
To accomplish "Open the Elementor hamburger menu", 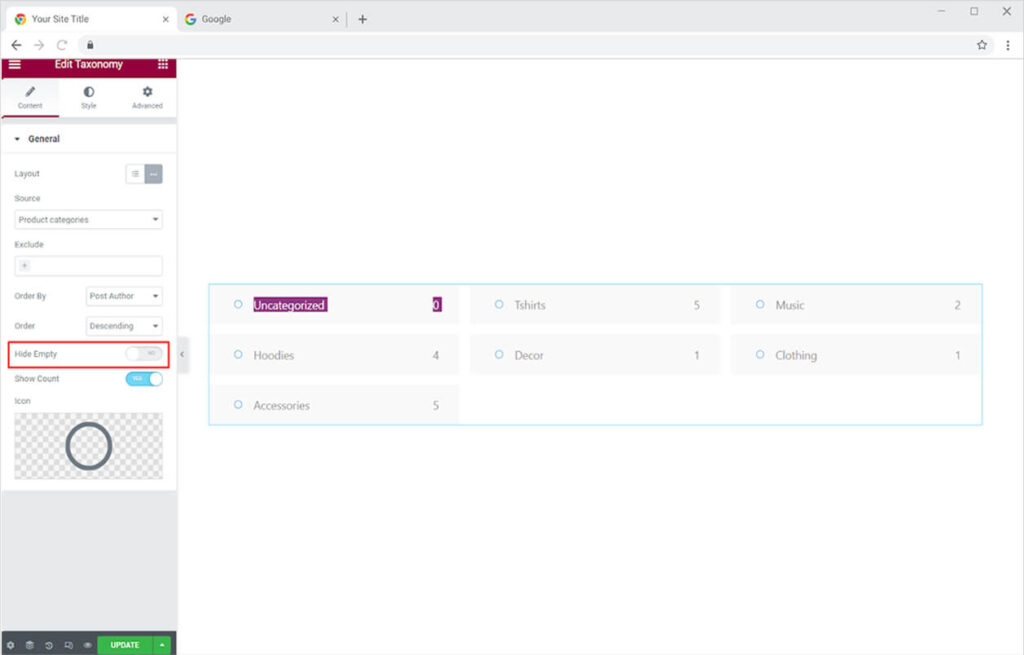I will 14,64.
